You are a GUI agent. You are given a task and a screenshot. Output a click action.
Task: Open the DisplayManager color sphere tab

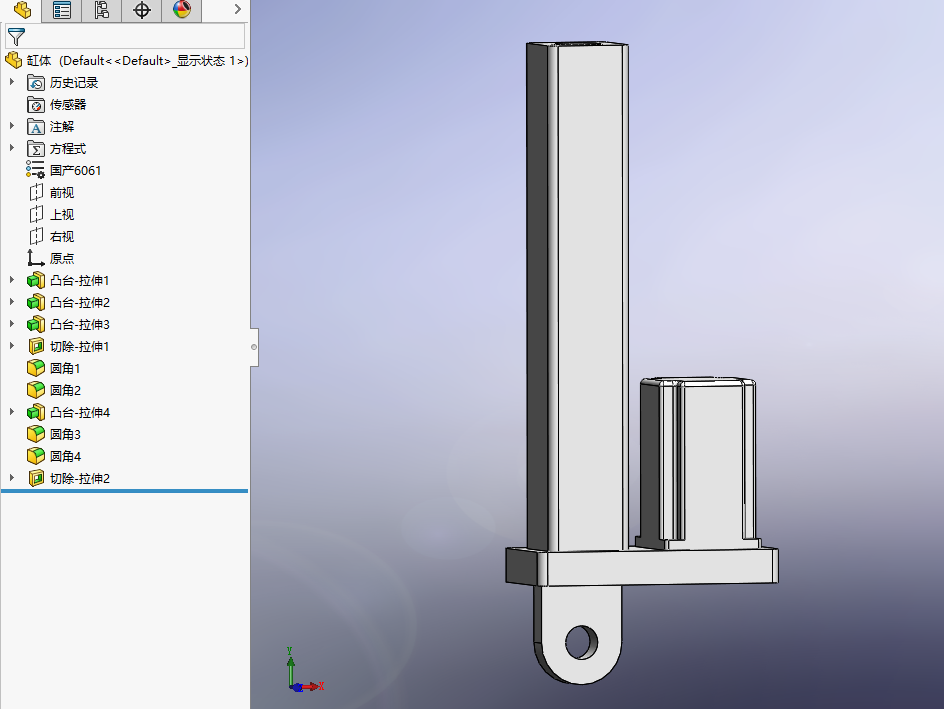click(181, 11)
